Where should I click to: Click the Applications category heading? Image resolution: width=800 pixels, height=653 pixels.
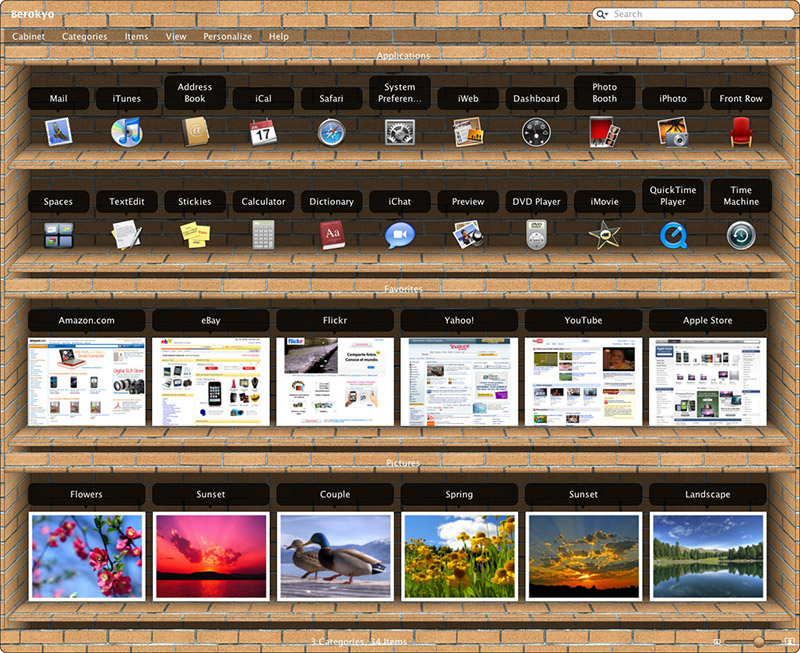[403, 56]
